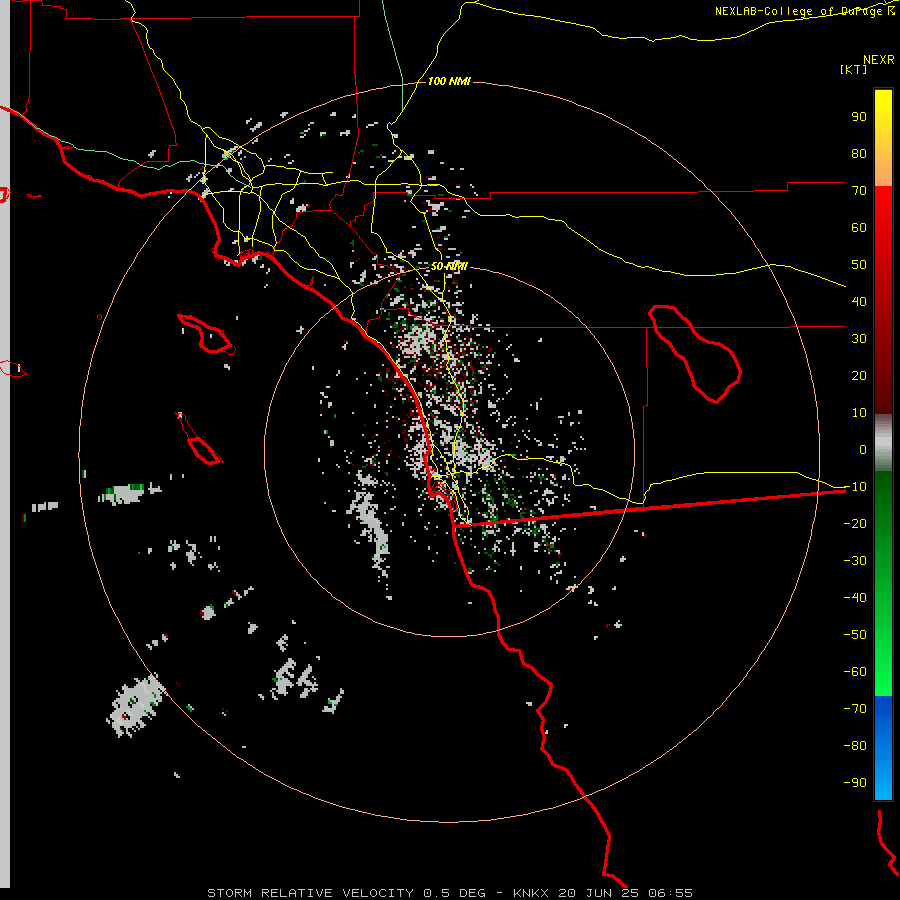The image size is (900, 900).
Task: Pick the gray zero-velocity segment of the color bar
Action: [x=883, y=443]
